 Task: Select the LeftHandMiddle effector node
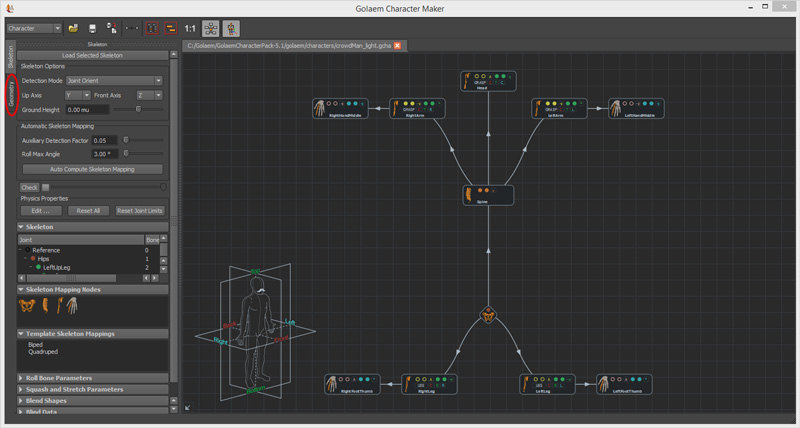coord(636,109)
